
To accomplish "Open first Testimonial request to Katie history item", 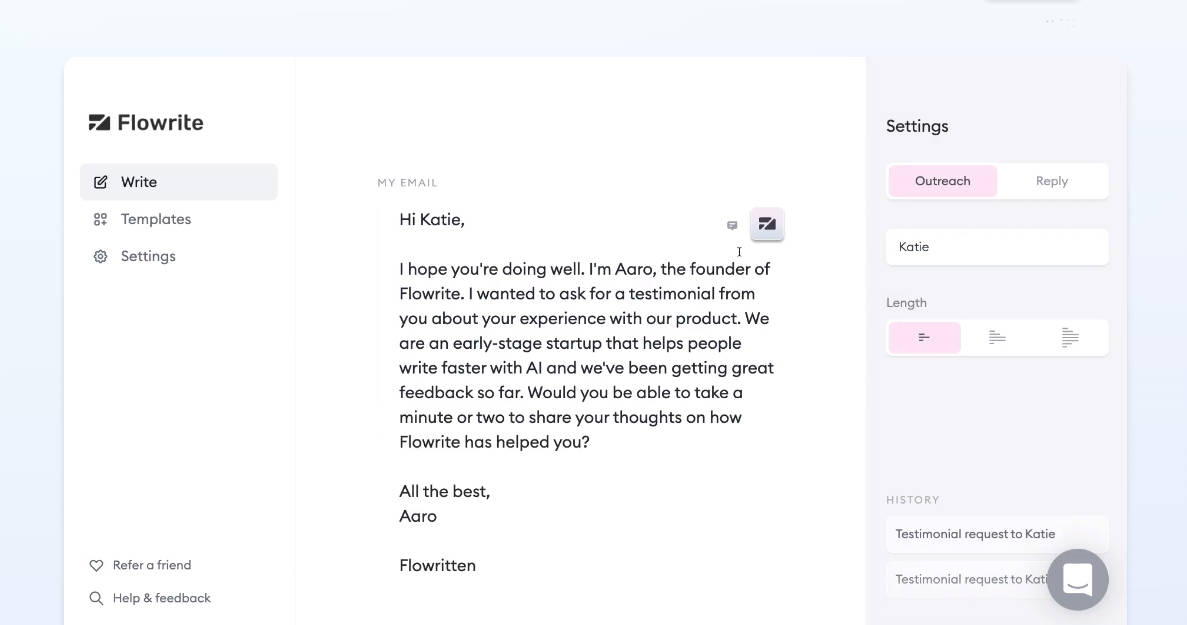I will click(975, 534).
